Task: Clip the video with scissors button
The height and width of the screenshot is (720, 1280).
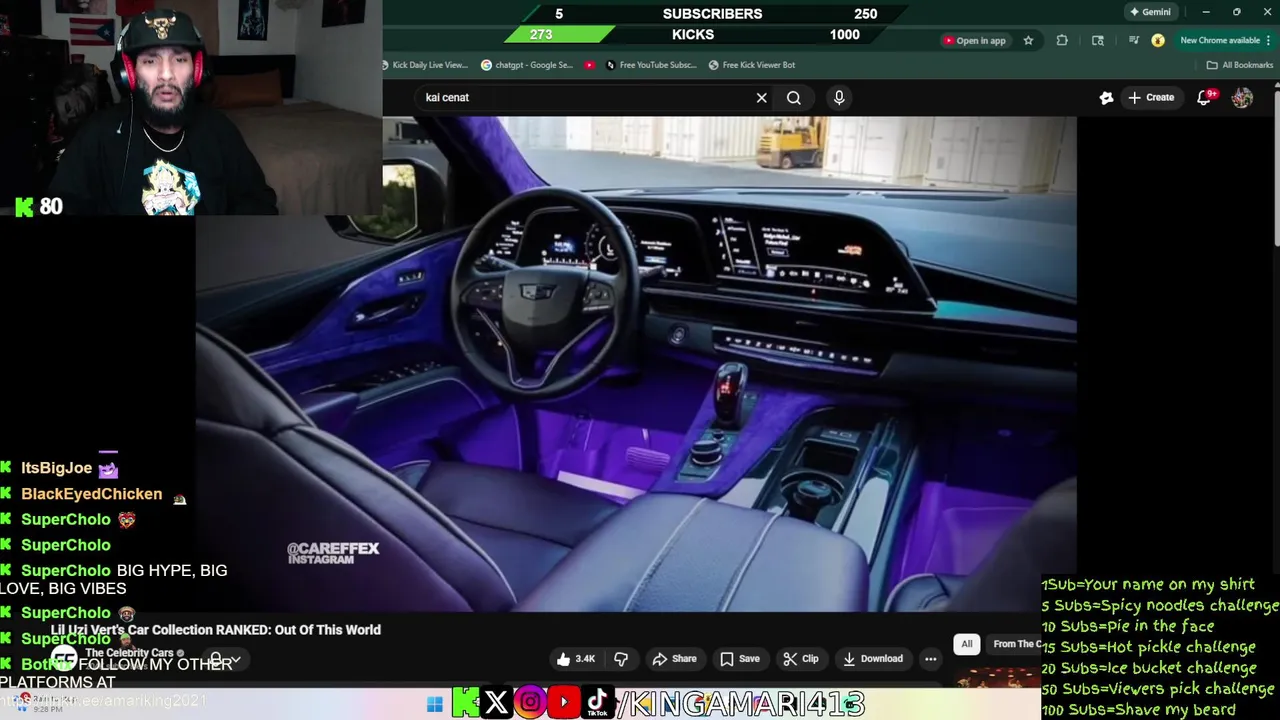Action: pos(800,659)
